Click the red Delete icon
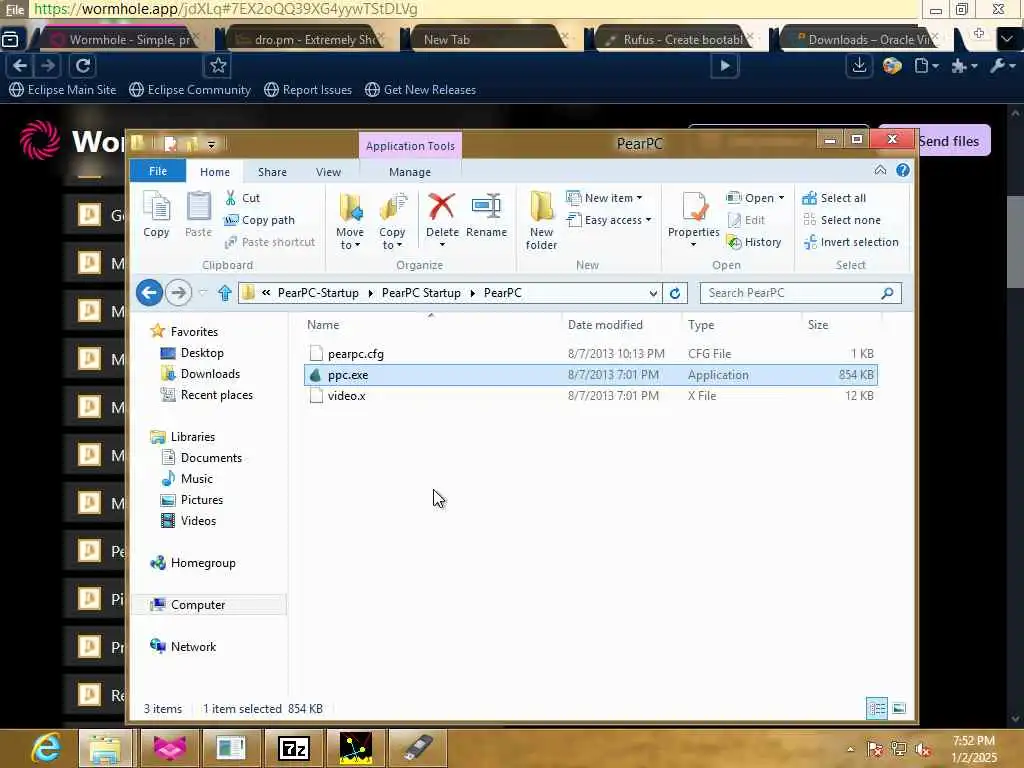 [x=441, y=206]
